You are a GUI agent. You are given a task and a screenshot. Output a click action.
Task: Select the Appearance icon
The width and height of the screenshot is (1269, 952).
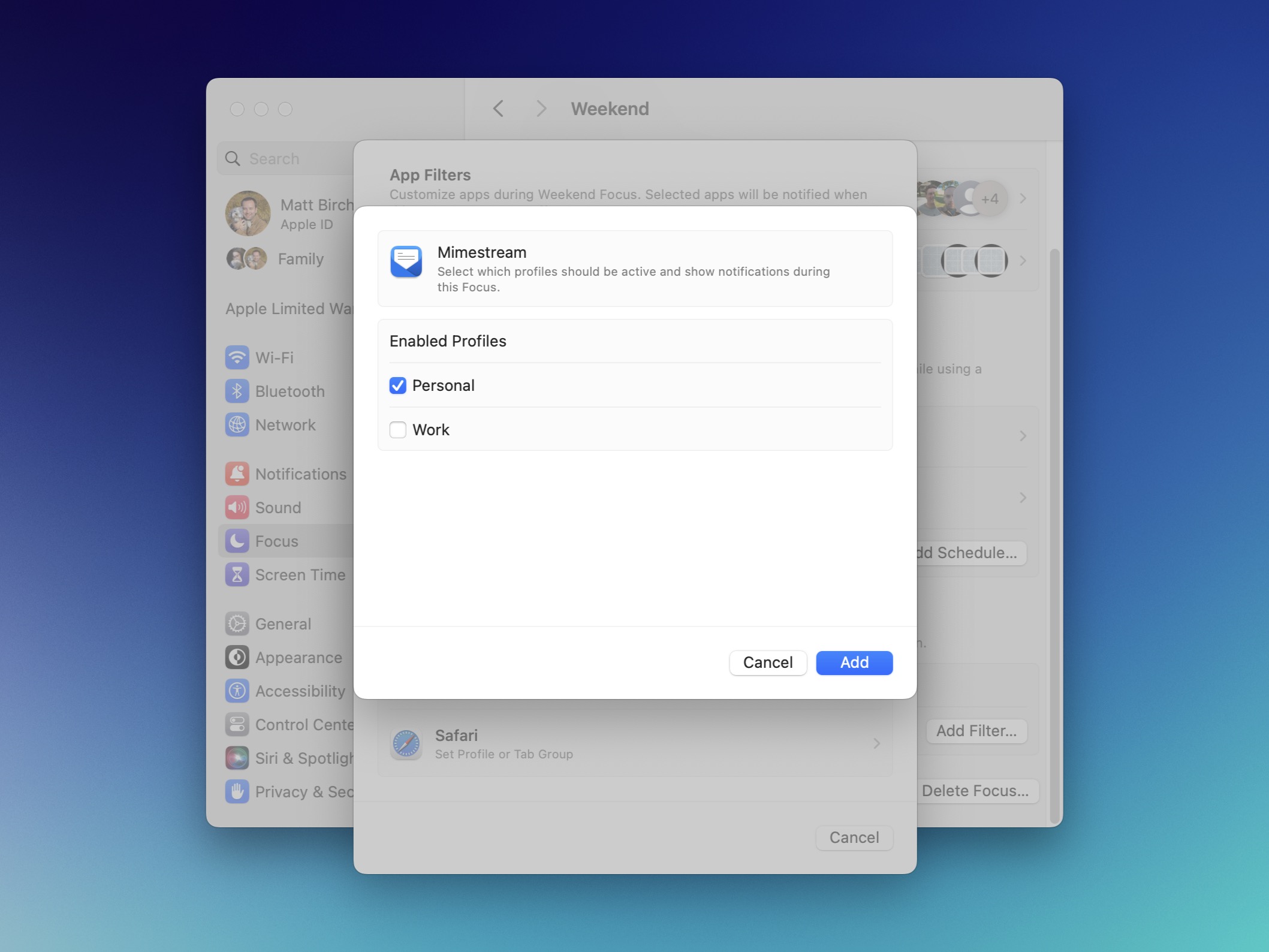click(237, 657)
